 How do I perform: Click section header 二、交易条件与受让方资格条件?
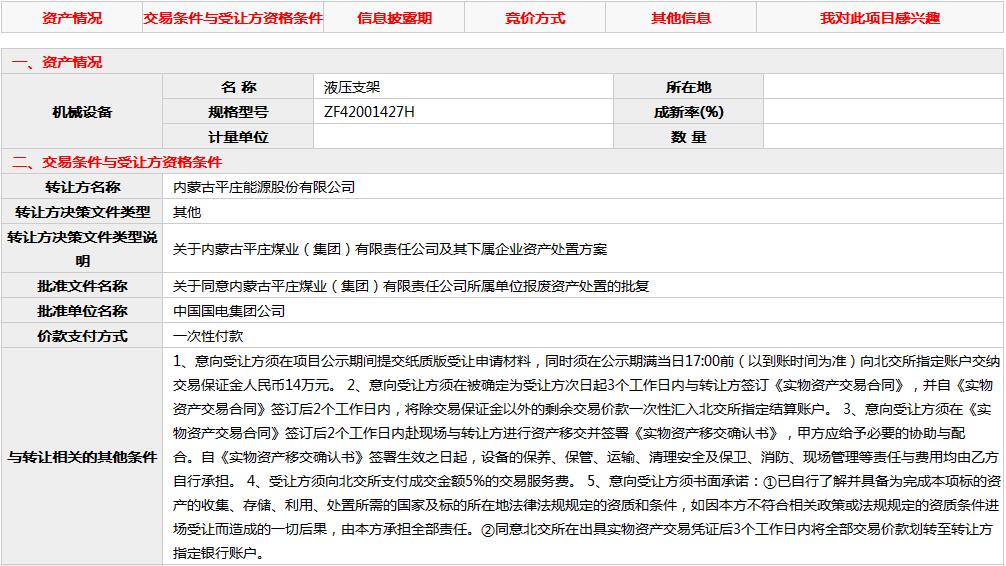[116, 162]
